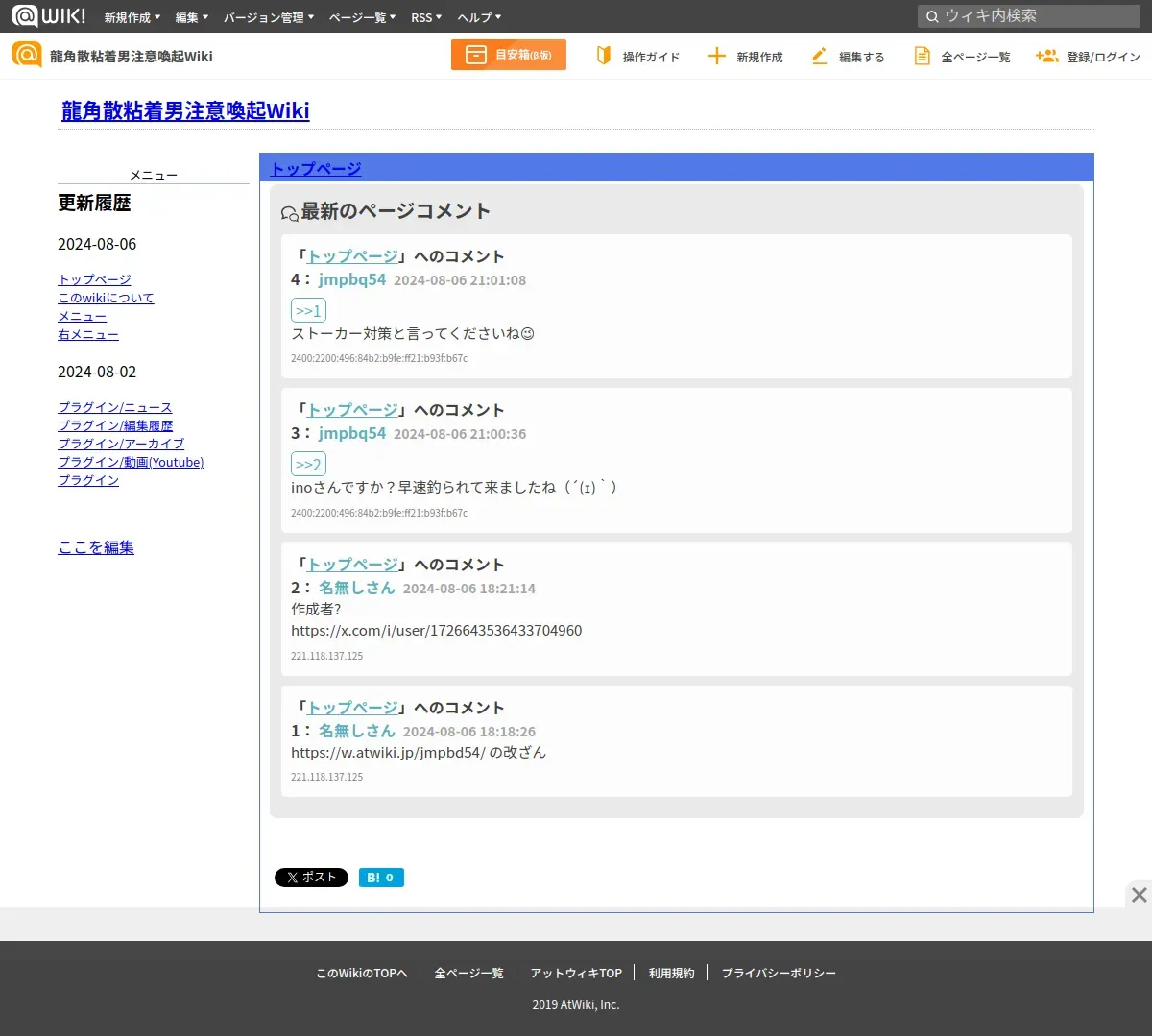Image resolution: width=1152 pixels, height=1036 pixels.
Task: Click the search magnifier icon
Action: [931, 16]
